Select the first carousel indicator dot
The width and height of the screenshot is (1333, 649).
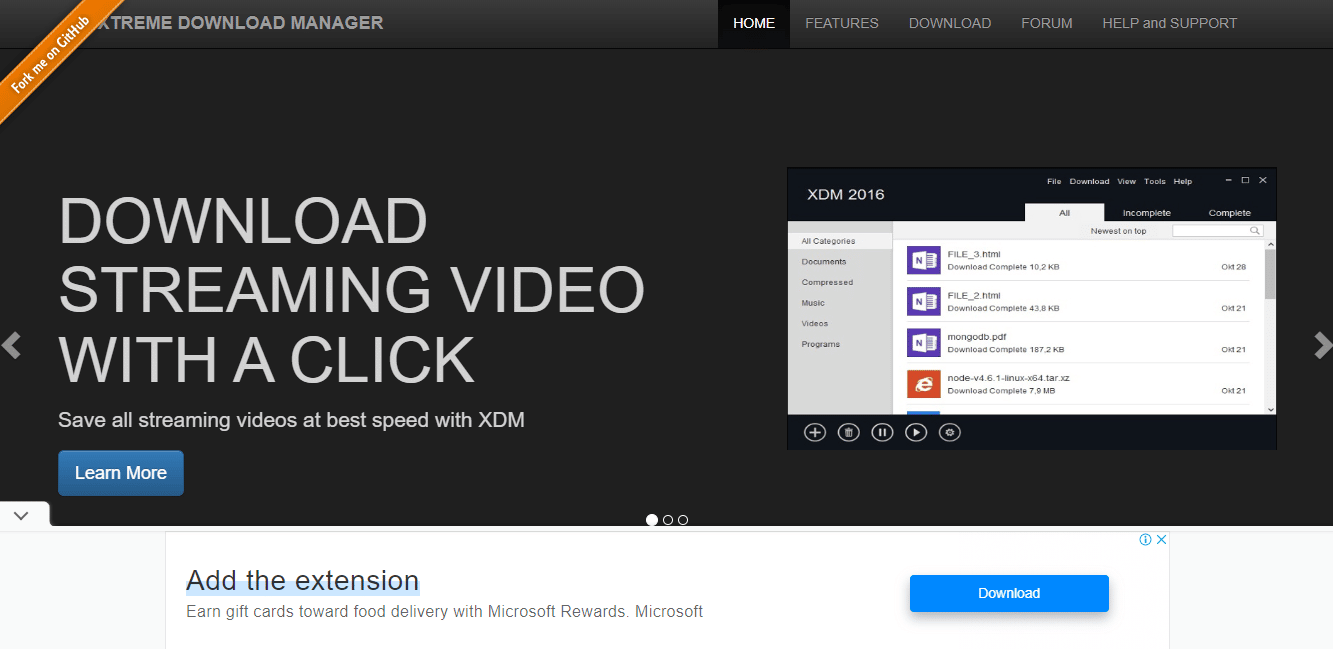pyautogui.click(x=652, y=520)
